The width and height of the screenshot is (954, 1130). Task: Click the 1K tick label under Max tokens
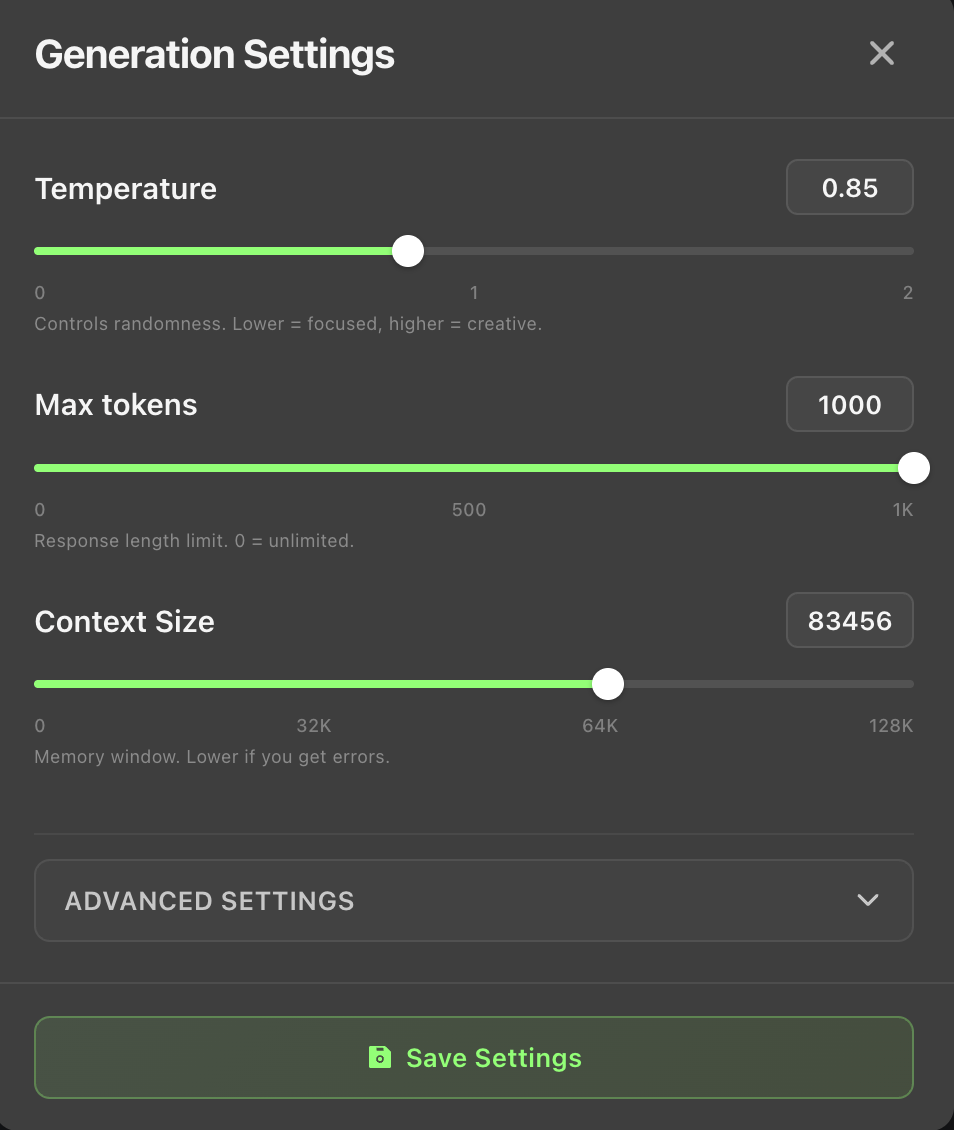coord(902,510)
